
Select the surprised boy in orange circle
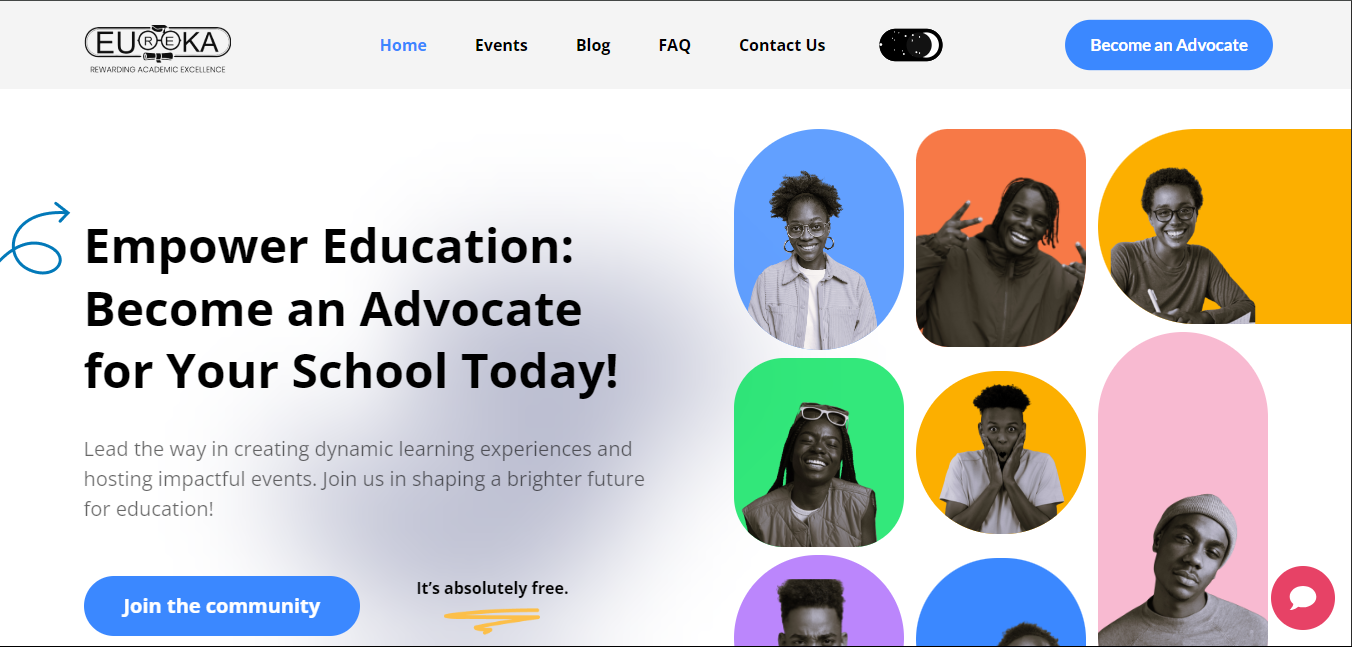(1001, 453)
